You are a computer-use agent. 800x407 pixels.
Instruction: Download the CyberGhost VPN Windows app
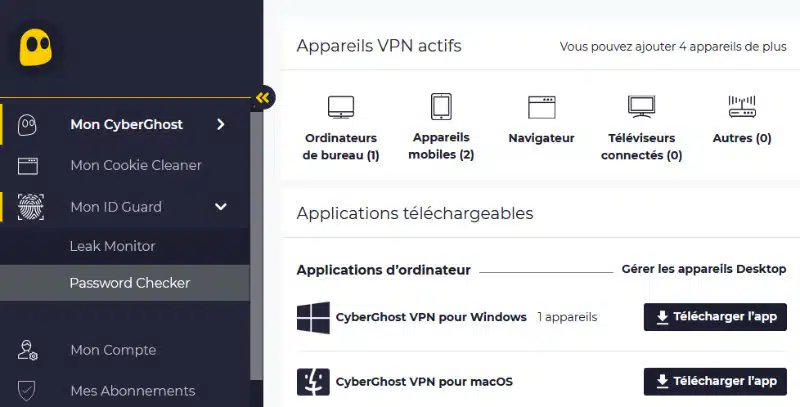pyautogui.click(x=715, y=317)
